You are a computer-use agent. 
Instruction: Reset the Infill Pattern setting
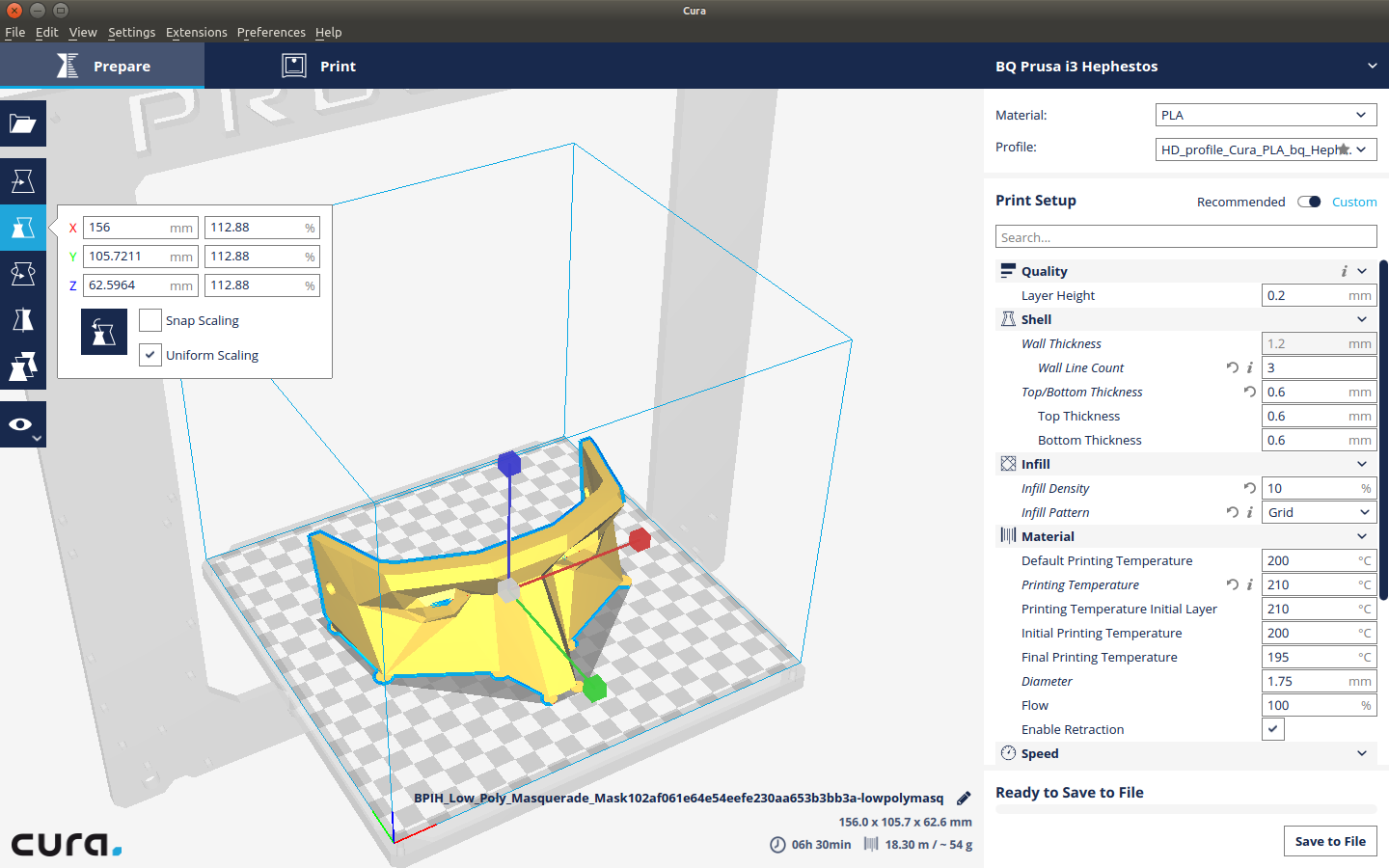pyautogui.click(x=1233, y=512)
